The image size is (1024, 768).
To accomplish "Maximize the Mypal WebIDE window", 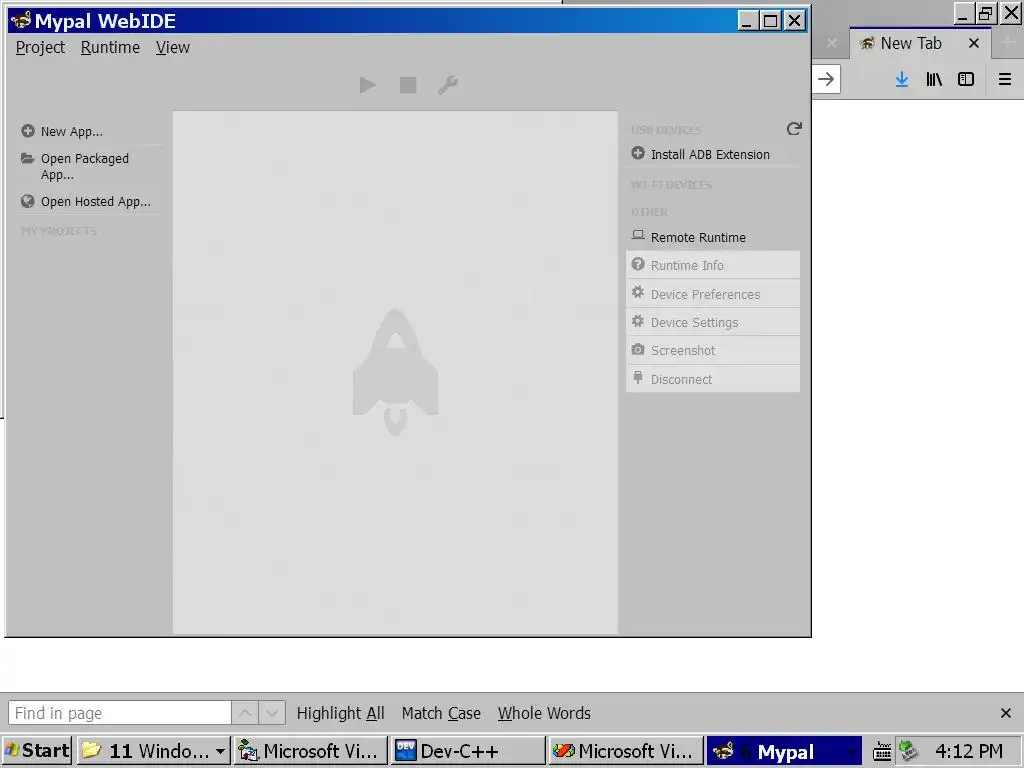I will point(771,21).
